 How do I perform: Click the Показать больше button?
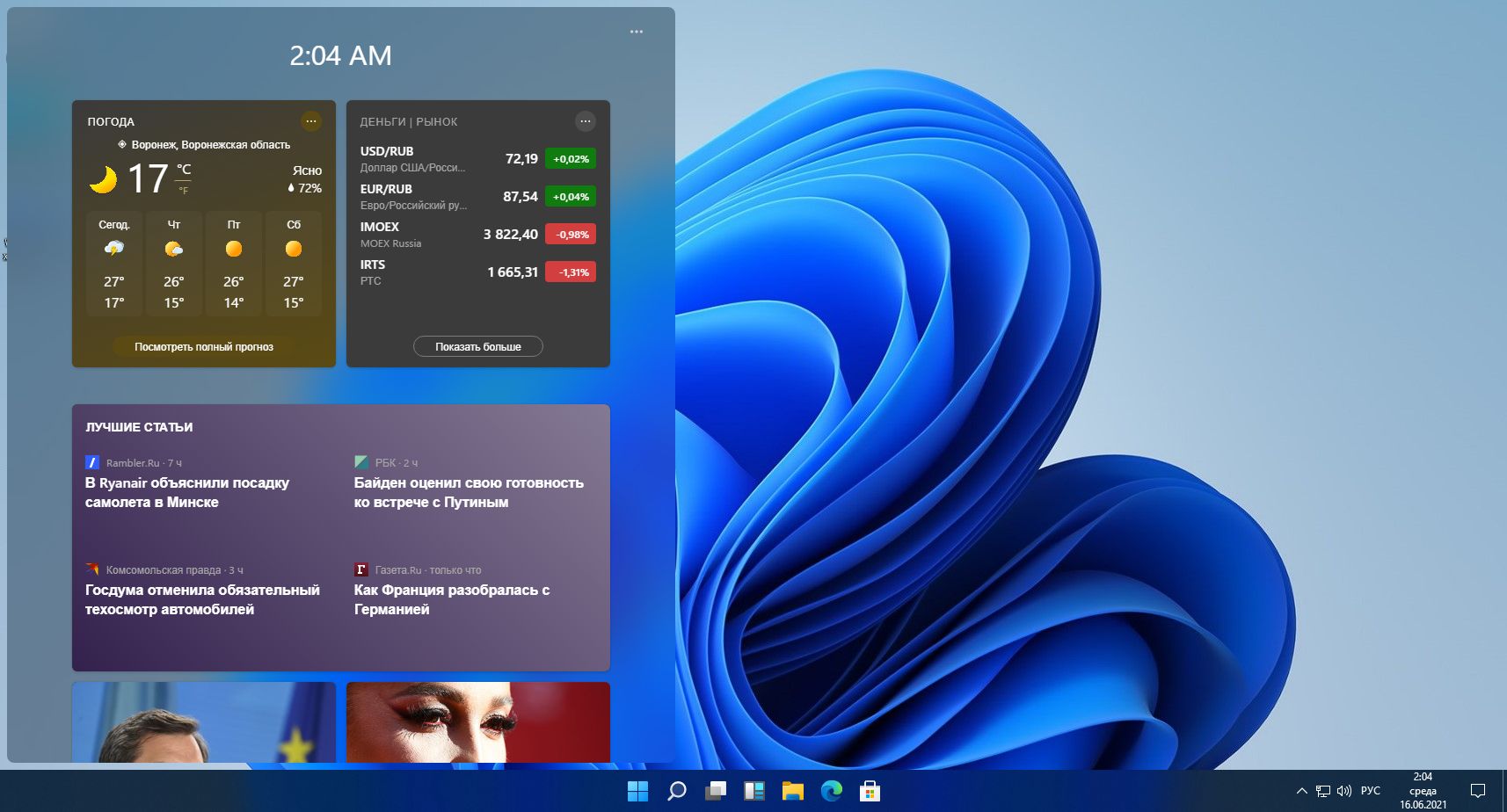click(478, 347)
